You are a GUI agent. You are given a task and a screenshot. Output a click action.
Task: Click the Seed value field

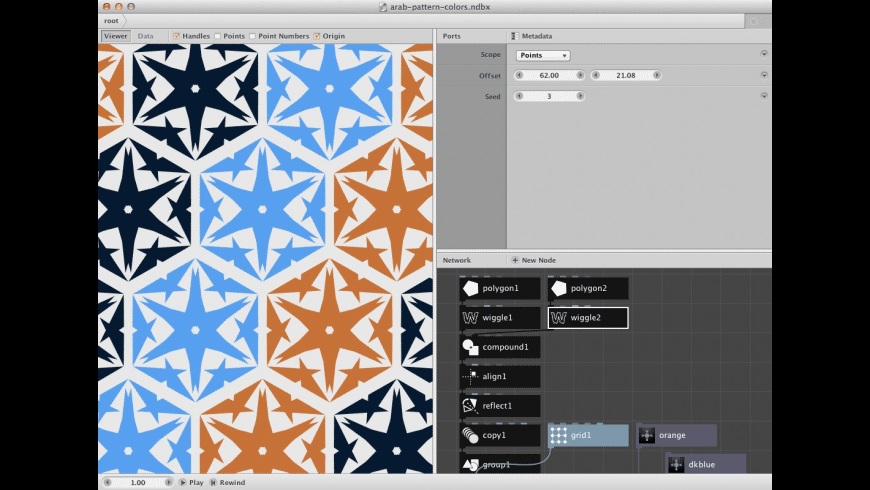pyautogui.click(x=549, y=97)
